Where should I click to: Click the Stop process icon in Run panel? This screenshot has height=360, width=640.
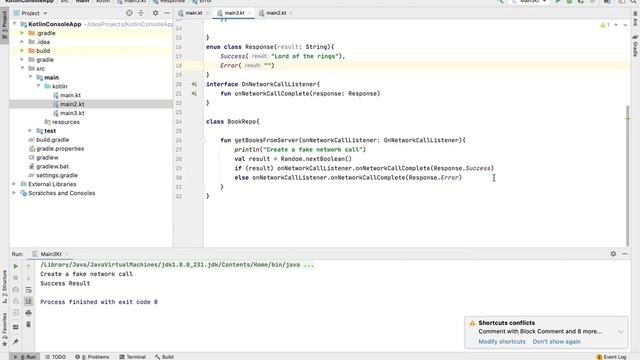(x=16, y=278)
